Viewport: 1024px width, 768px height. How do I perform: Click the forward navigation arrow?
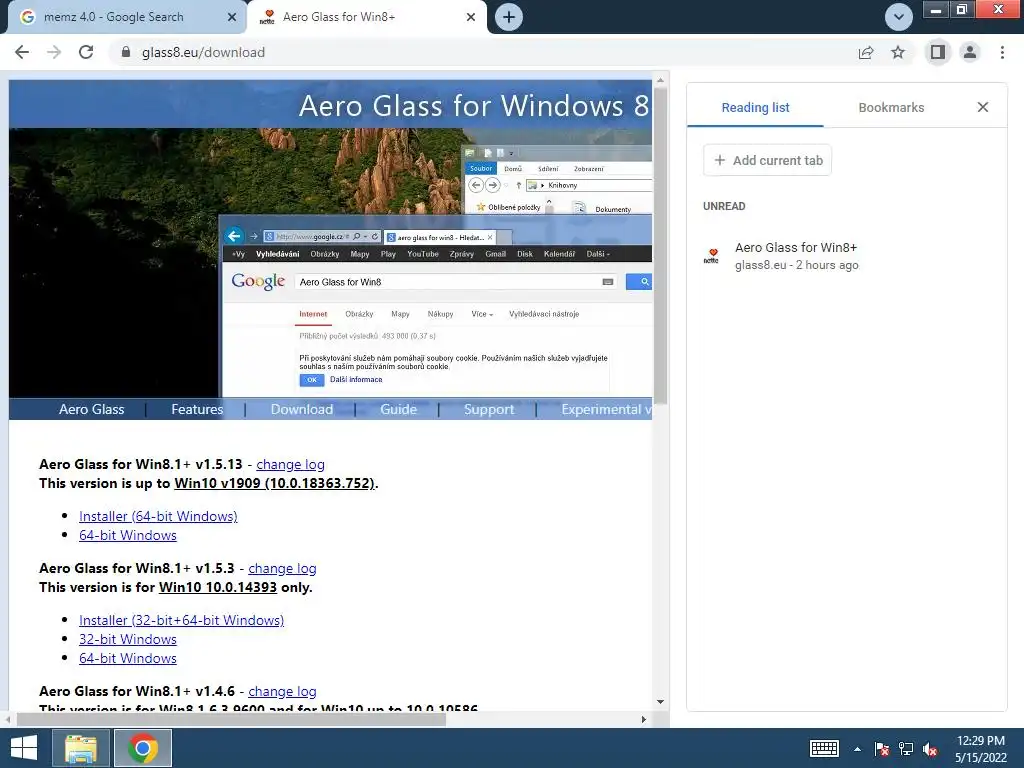point(54,52)
